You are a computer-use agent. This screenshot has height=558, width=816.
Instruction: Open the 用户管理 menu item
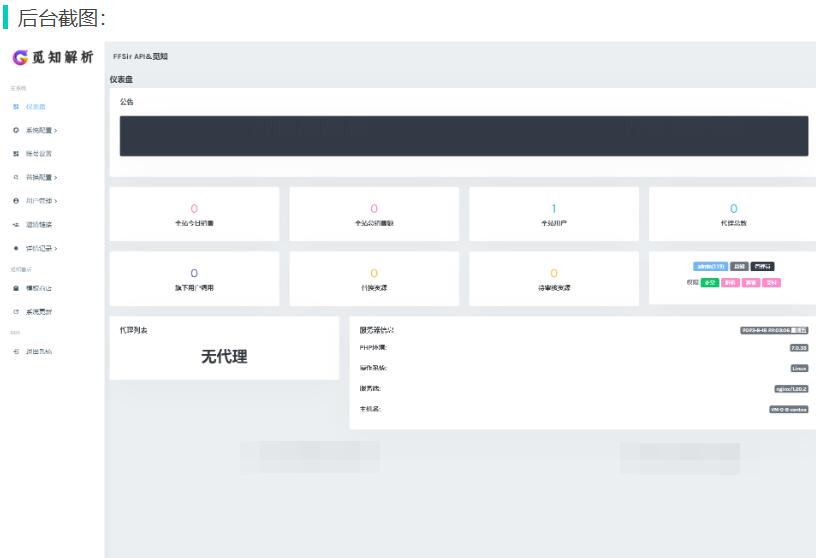coord(39,201)
